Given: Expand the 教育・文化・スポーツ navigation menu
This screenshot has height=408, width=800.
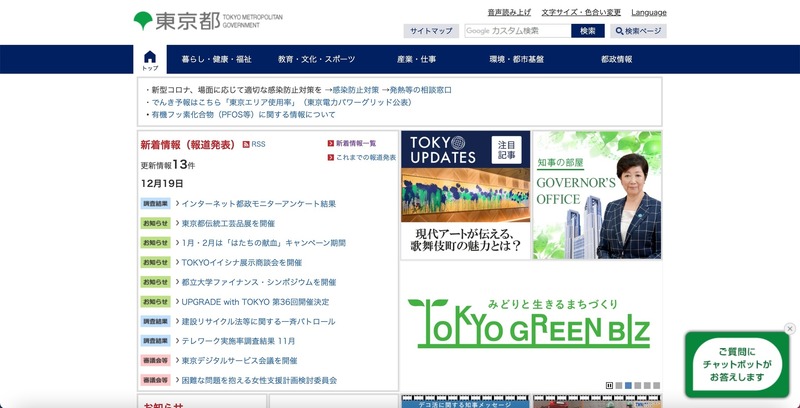Looking at the screenshot, I should [316, 60].
